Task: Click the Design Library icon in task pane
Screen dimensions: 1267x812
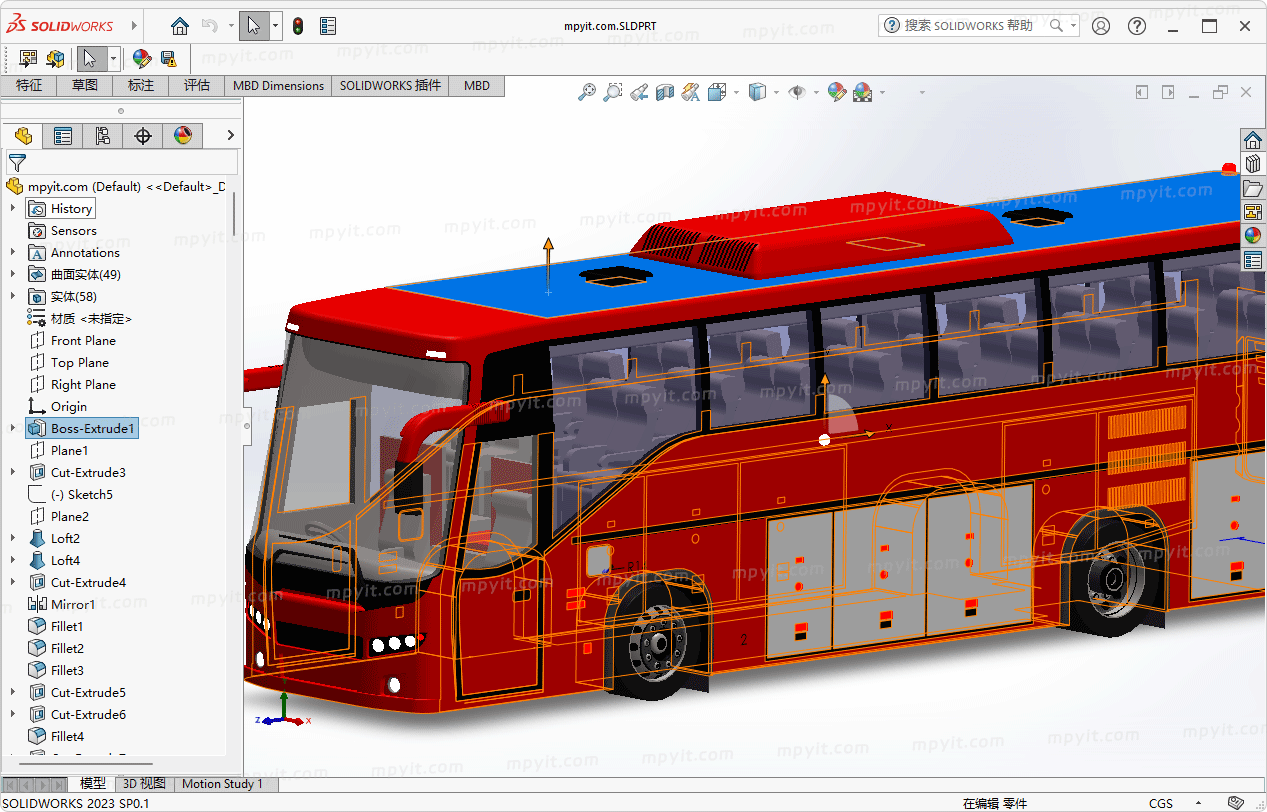Action: [x=1253, y=164]
